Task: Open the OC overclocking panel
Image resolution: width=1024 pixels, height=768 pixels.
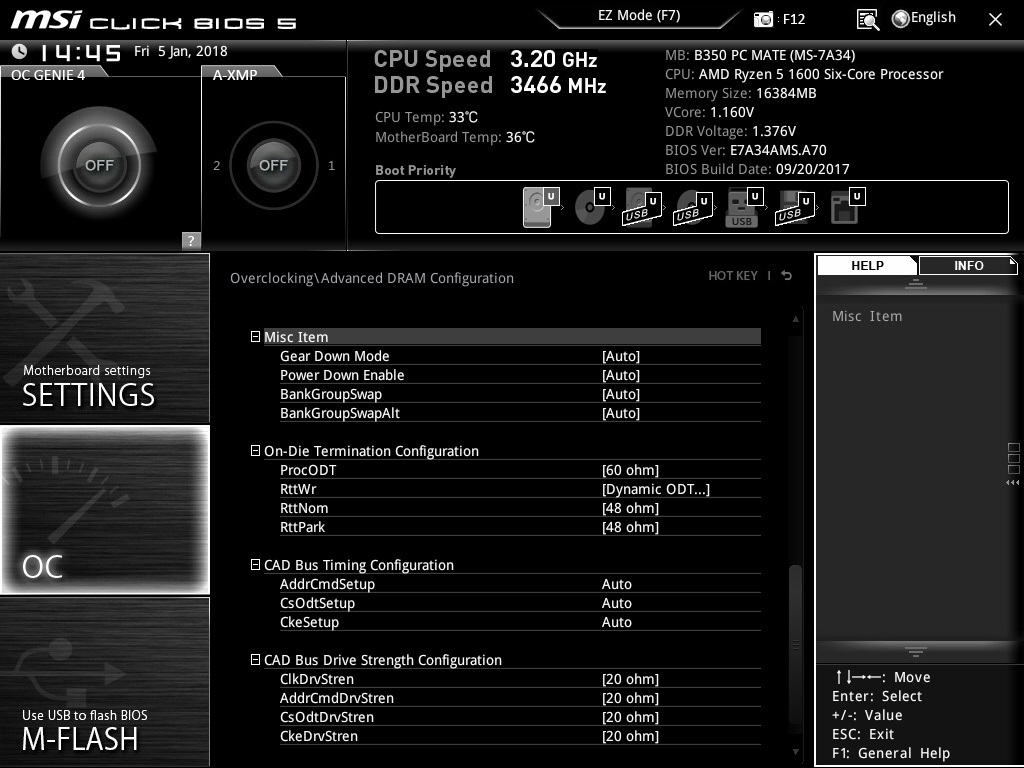Action: (104, 509)
